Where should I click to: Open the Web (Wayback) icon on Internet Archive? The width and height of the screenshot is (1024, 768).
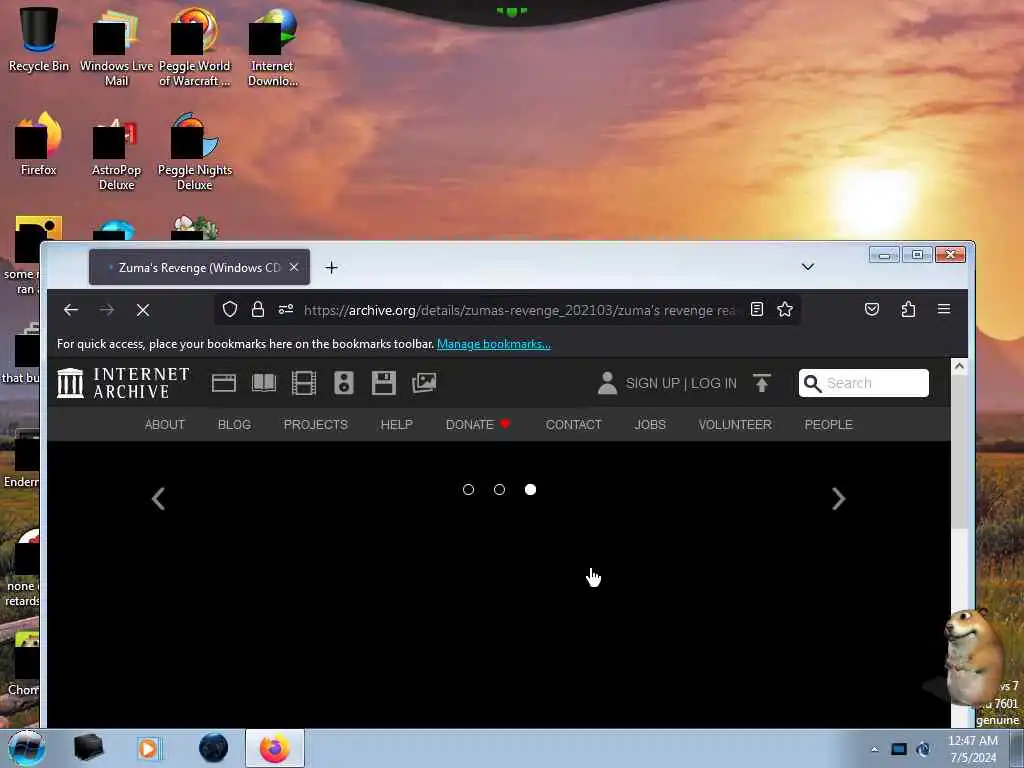pos(223,383)
